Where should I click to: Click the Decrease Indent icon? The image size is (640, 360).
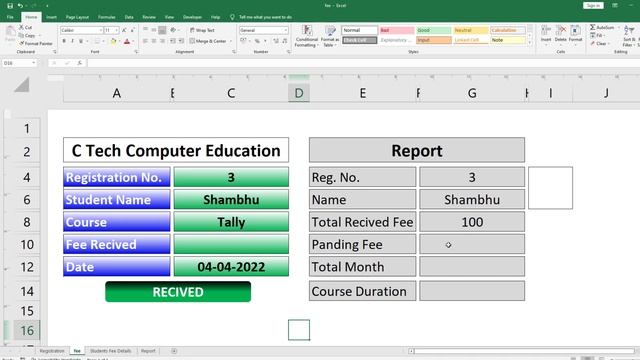click(173, 41)
